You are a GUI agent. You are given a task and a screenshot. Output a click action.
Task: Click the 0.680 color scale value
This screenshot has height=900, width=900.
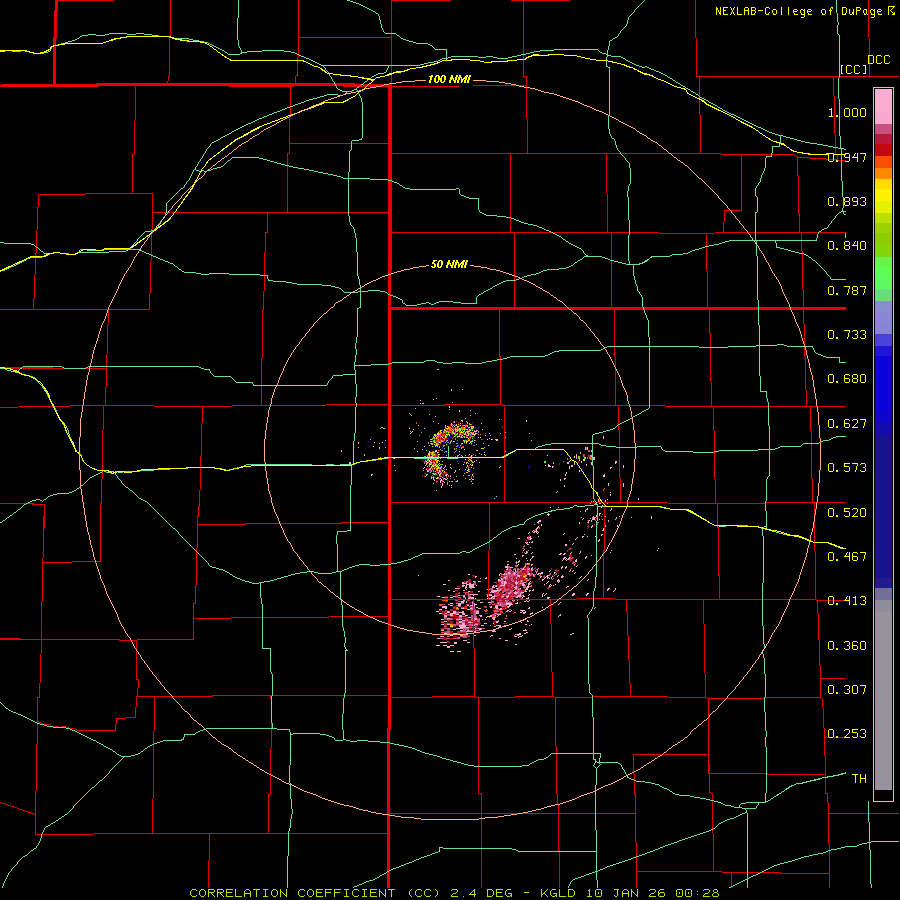pyautogui.click(x=847, y=379)
